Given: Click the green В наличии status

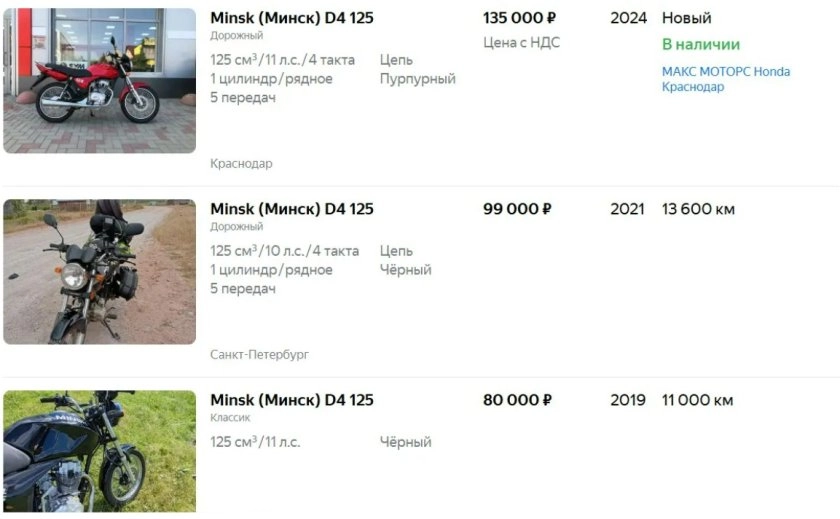Looking at the screenshot, I should click(x=701, y=44).
